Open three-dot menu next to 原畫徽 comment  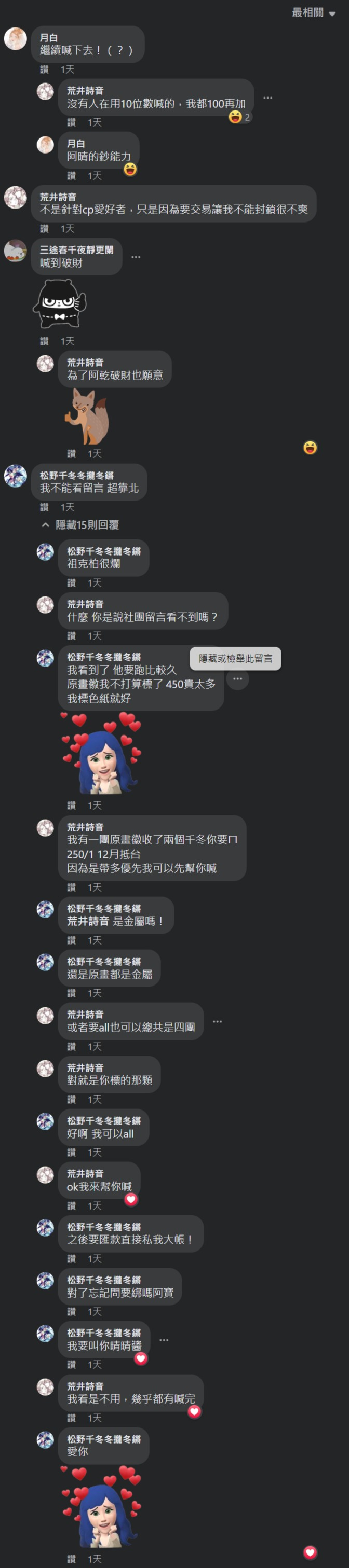coord(237,678)
